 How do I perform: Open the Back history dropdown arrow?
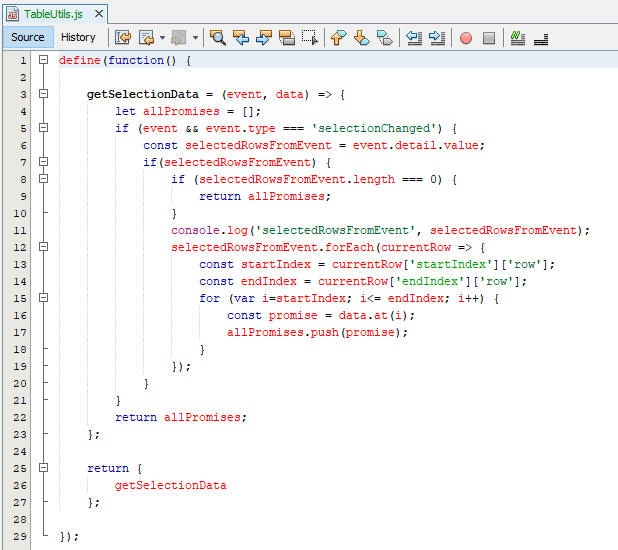pos(162,38)
